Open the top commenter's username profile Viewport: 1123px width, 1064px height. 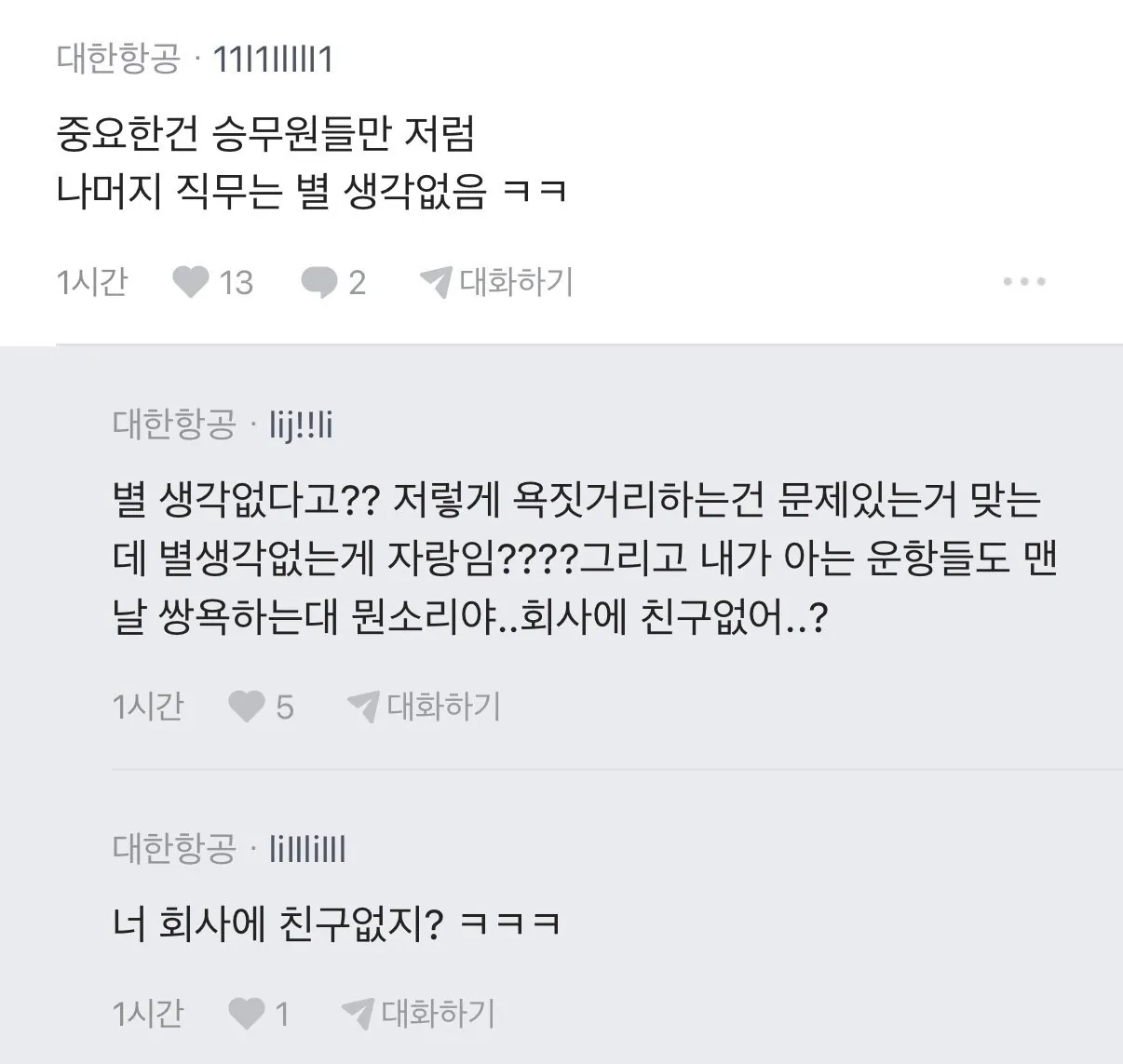tap(273, 60)
